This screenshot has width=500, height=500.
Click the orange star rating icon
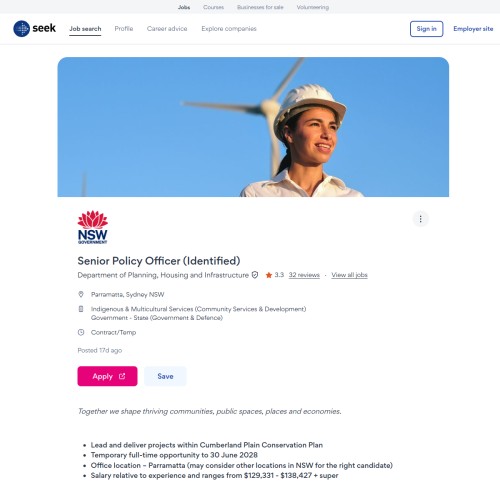pos(269,275)
